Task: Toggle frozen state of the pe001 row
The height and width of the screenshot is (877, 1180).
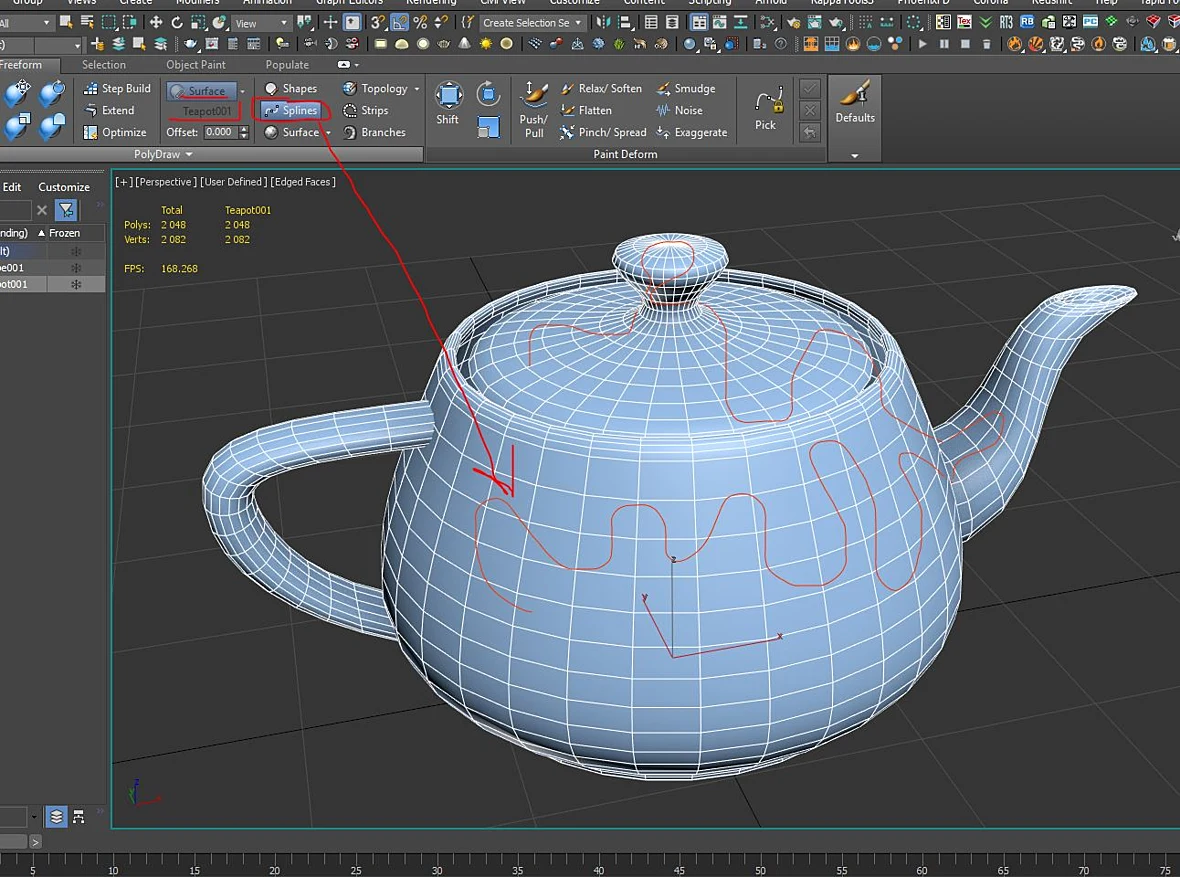Action: pyautogui.click(x=76, y=268)
